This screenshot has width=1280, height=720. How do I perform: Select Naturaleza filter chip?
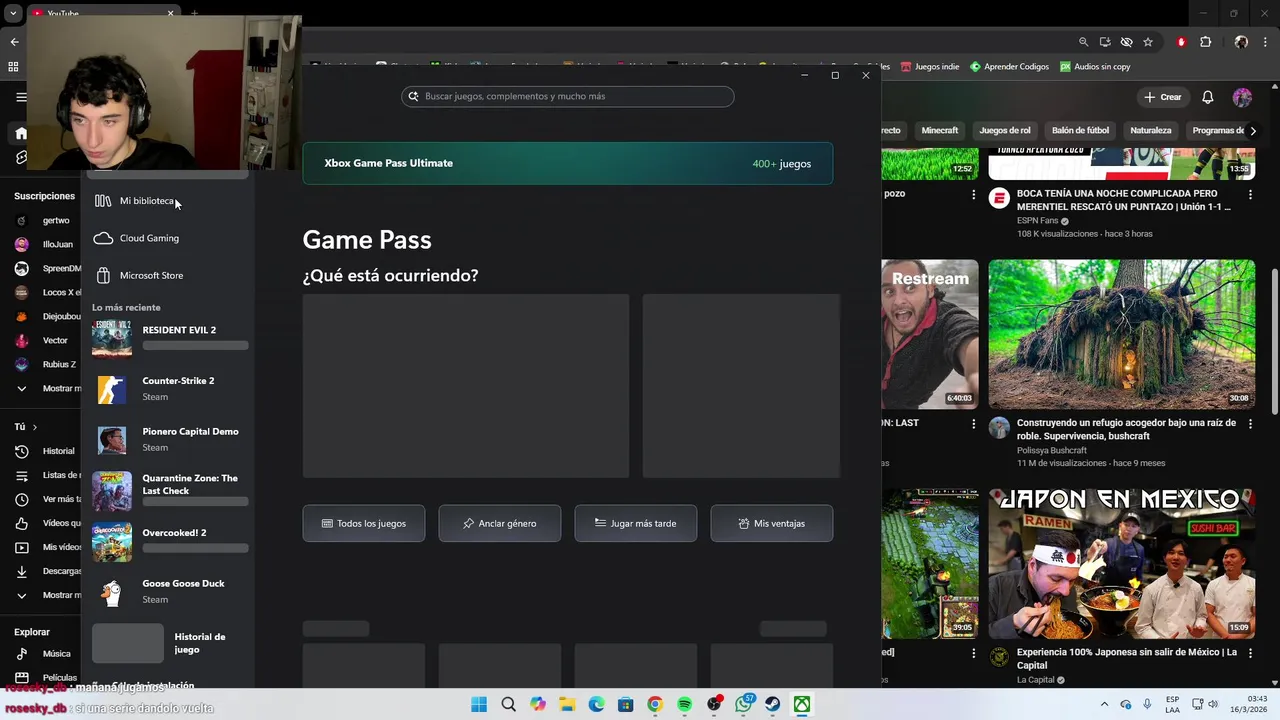coord(1151,130)
